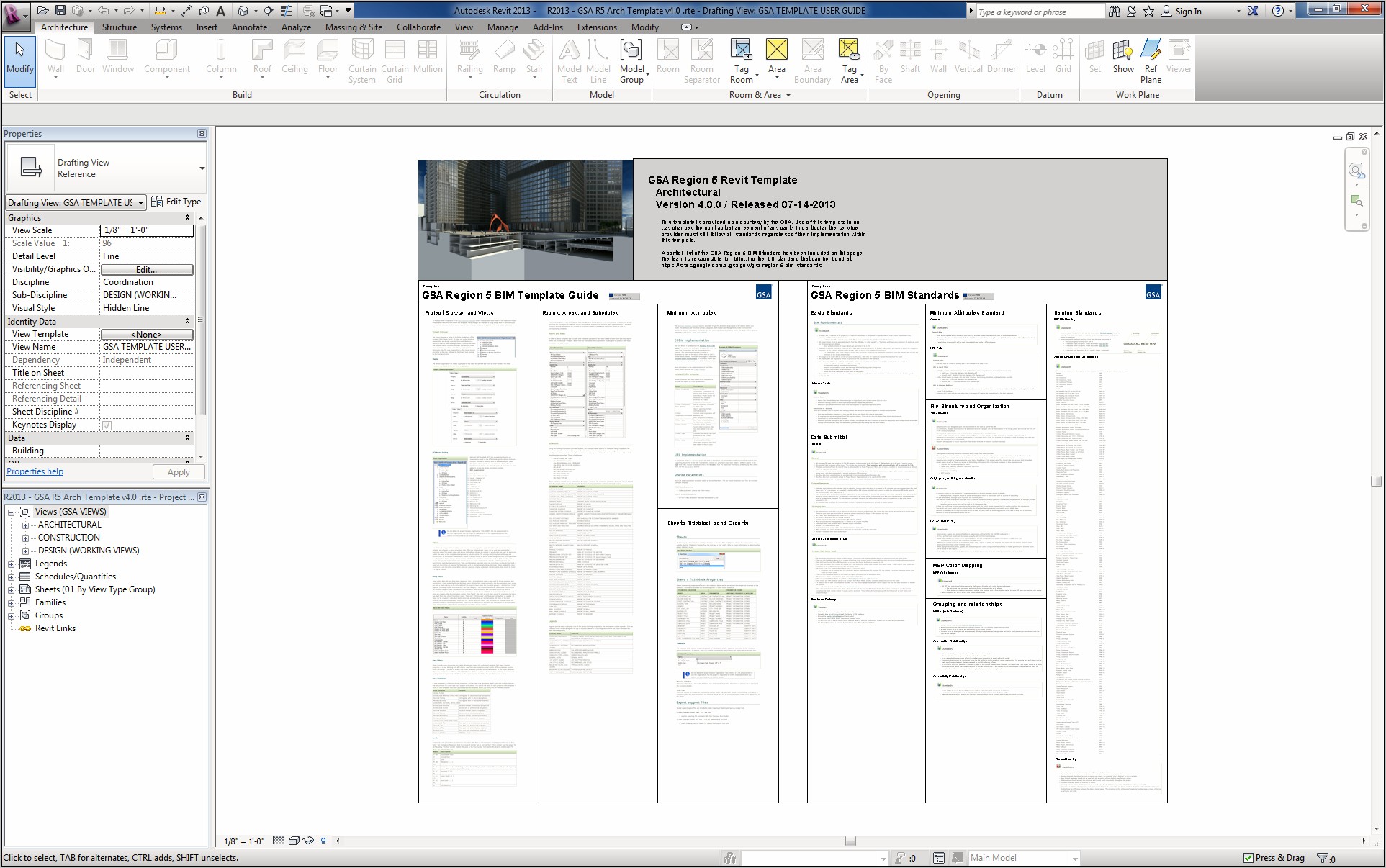Click the Edit Type button
The image size is (1386, 868).
176,202
